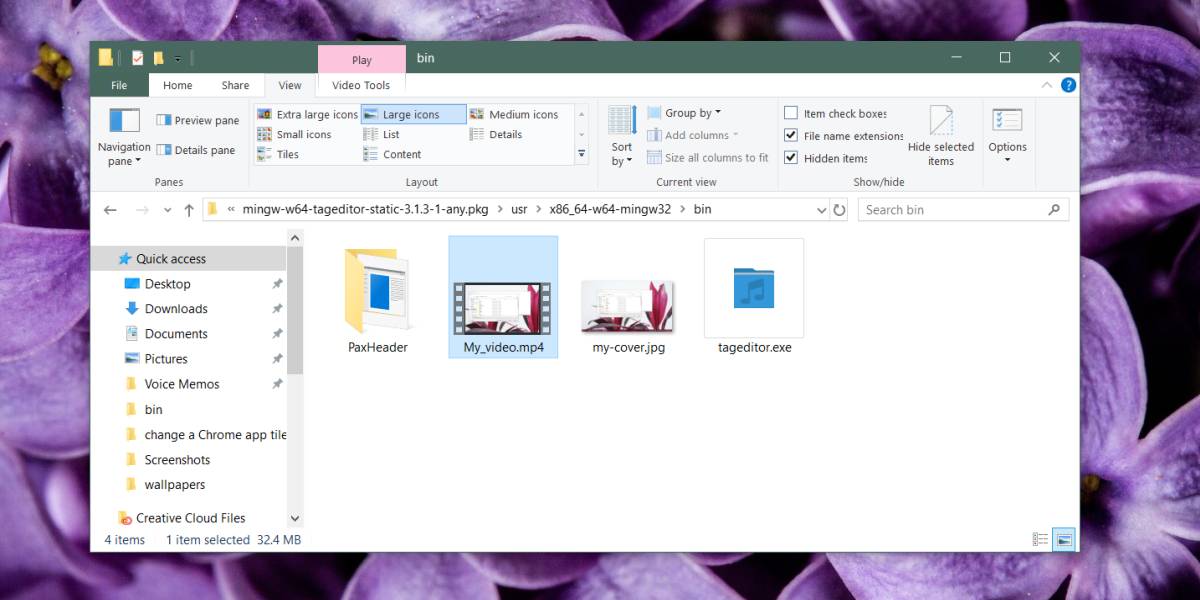Click the Add columns dropdown

point(693,135)
